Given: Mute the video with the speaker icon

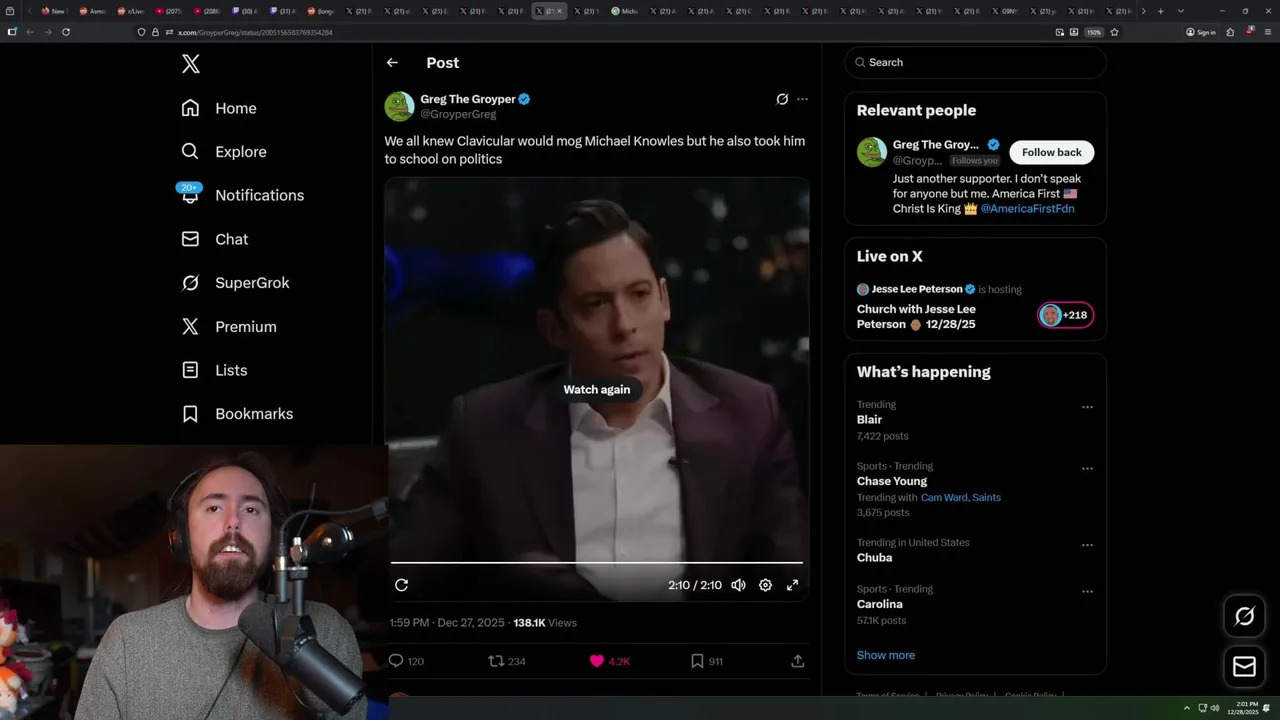Looking at the screenshot, I should click(x=738, y=585).
